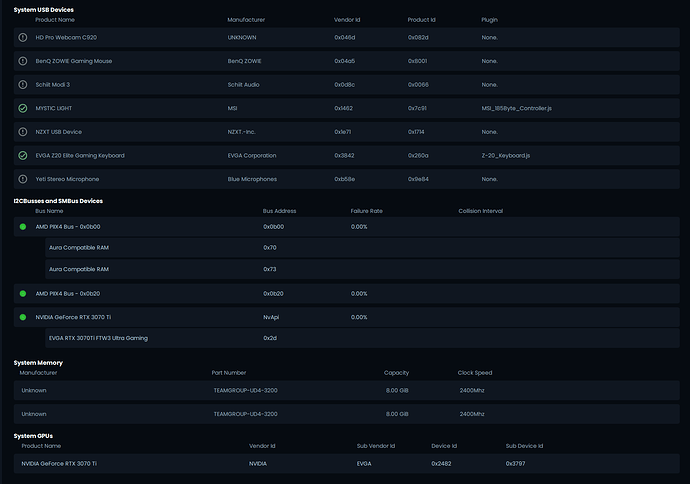Select Yeti Stereo Microphone product name
Viewport: 690px width, 484px height.
point(67,179)
